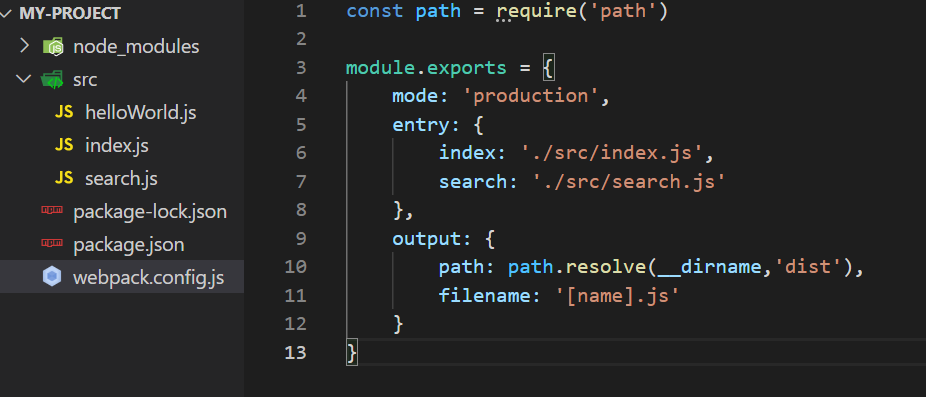Viewport: 926px width, 397px height.
Task: Click the webpack cube icon
Action: pos(52,276)
